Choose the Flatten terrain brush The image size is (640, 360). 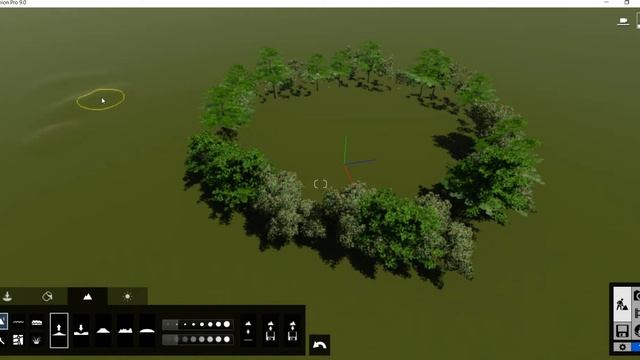[x=103, y=331]
